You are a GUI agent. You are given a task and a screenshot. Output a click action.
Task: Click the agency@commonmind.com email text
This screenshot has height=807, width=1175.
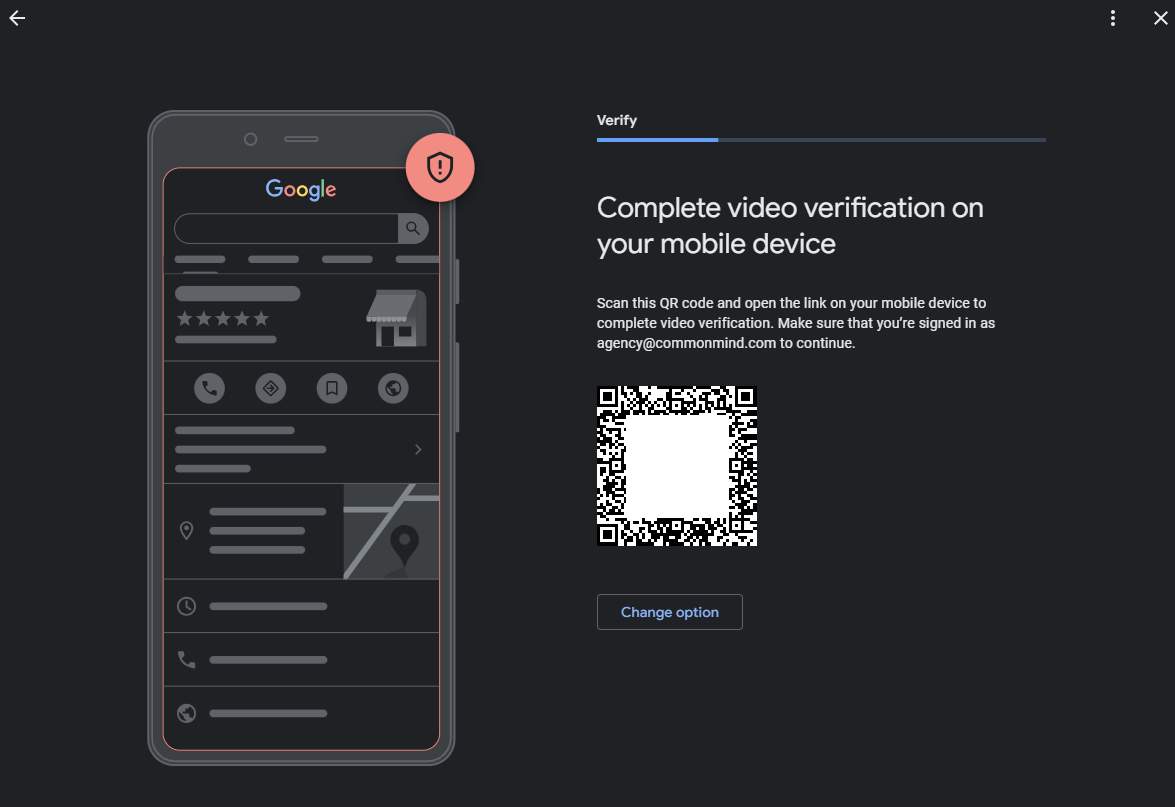[686, 343]
